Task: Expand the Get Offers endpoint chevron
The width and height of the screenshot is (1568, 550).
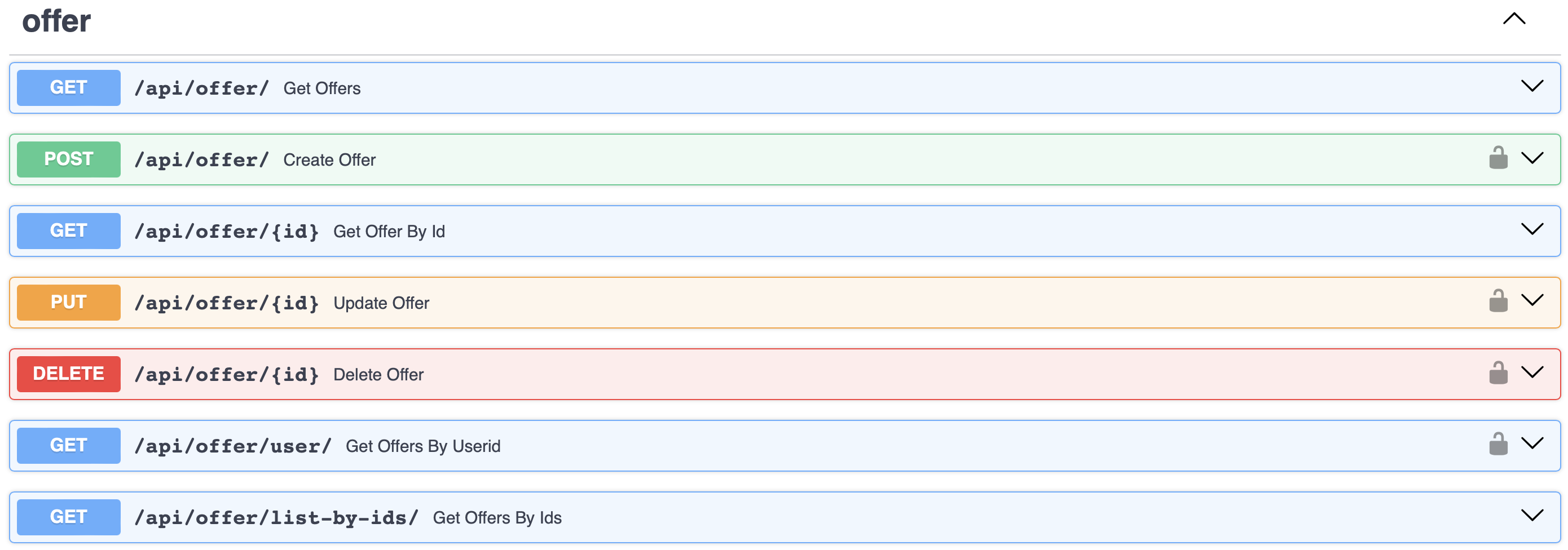Action: (x=1531, y=86)
